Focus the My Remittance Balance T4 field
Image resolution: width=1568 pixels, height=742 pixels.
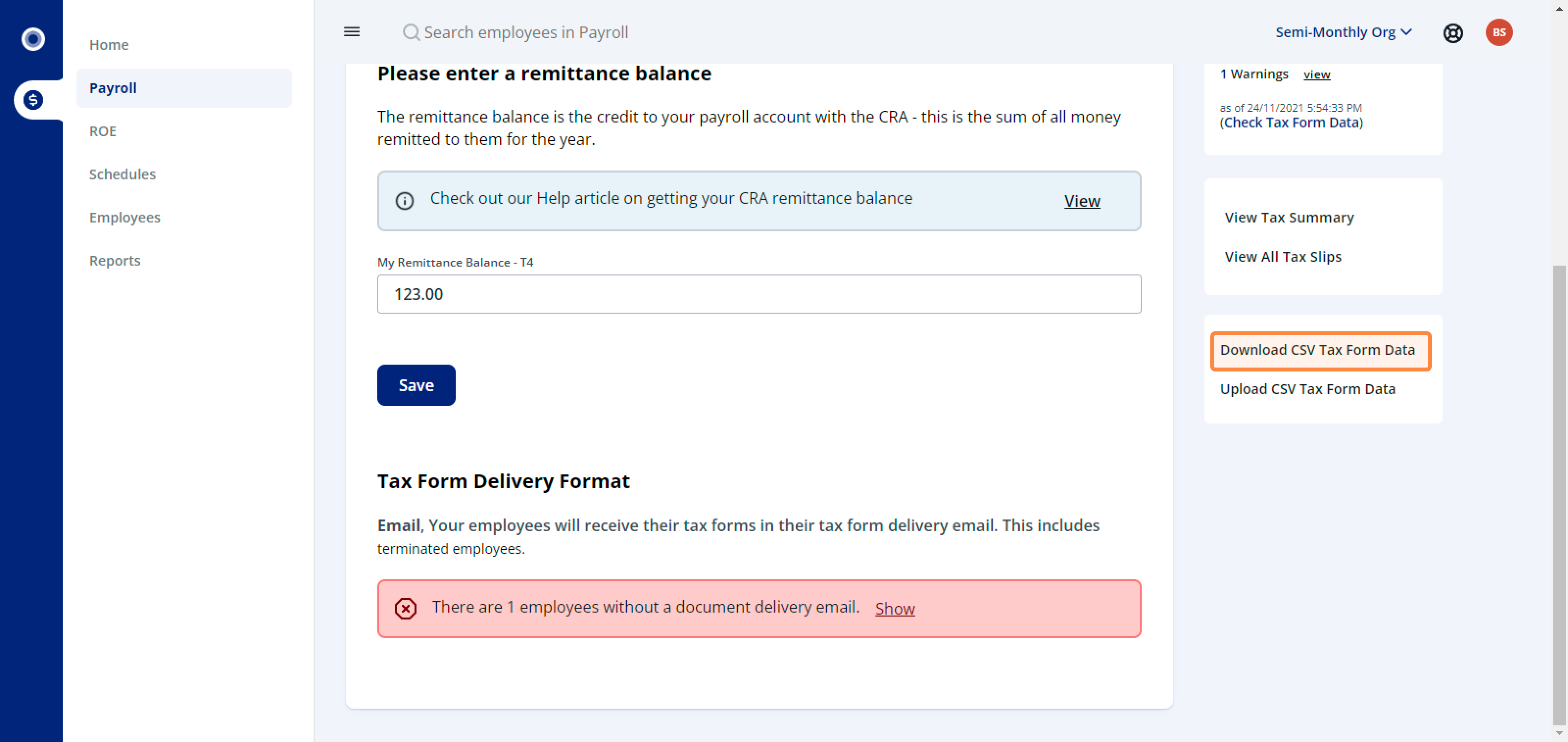click(759, 294)
